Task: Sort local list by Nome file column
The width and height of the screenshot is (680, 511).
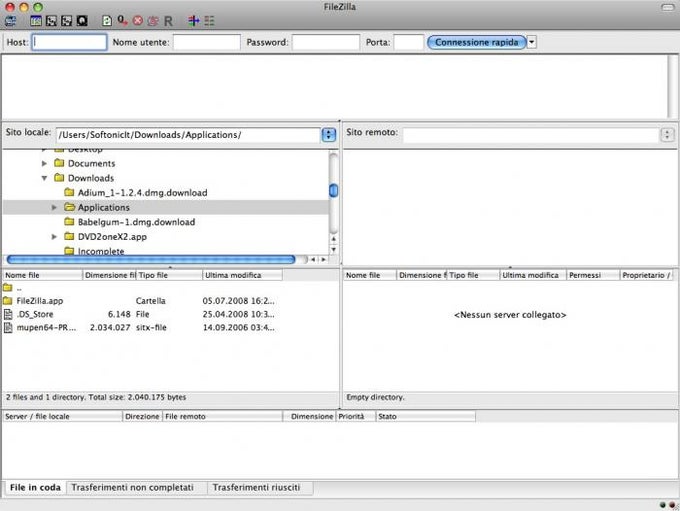Action: [42, 275]
